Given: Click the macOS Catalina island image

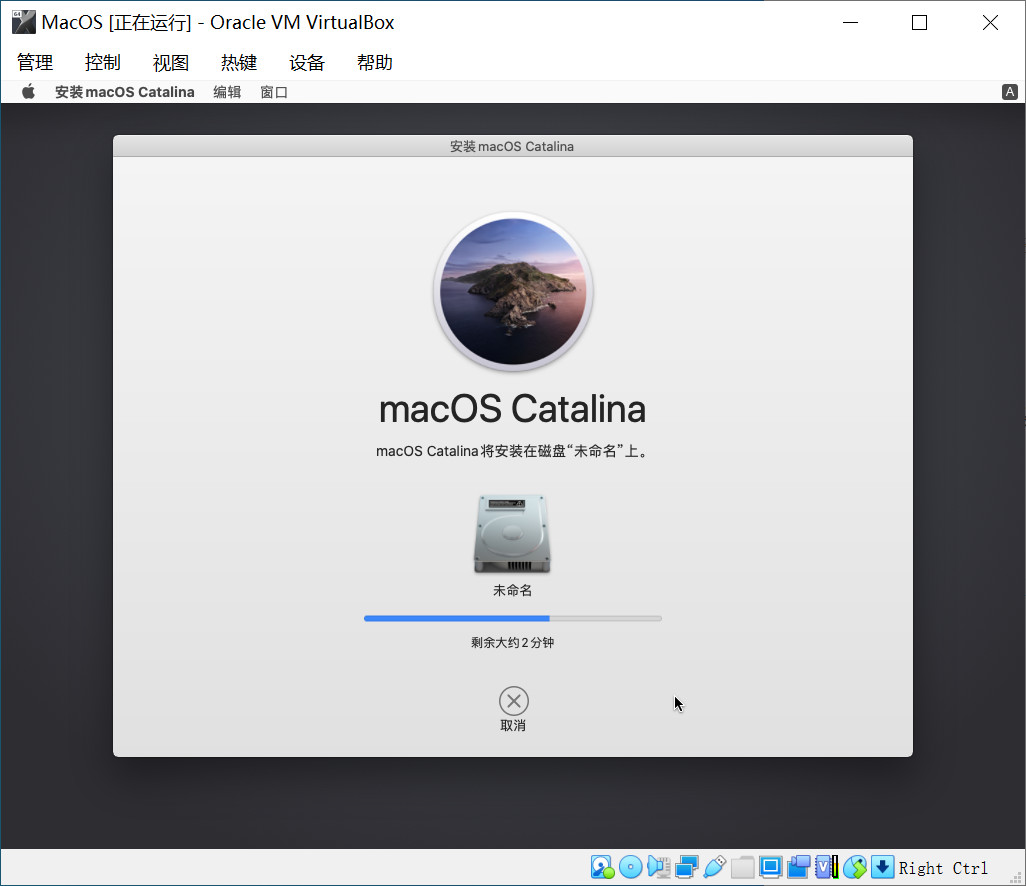Looking at the screenshot, I should (x=513, y=291).
